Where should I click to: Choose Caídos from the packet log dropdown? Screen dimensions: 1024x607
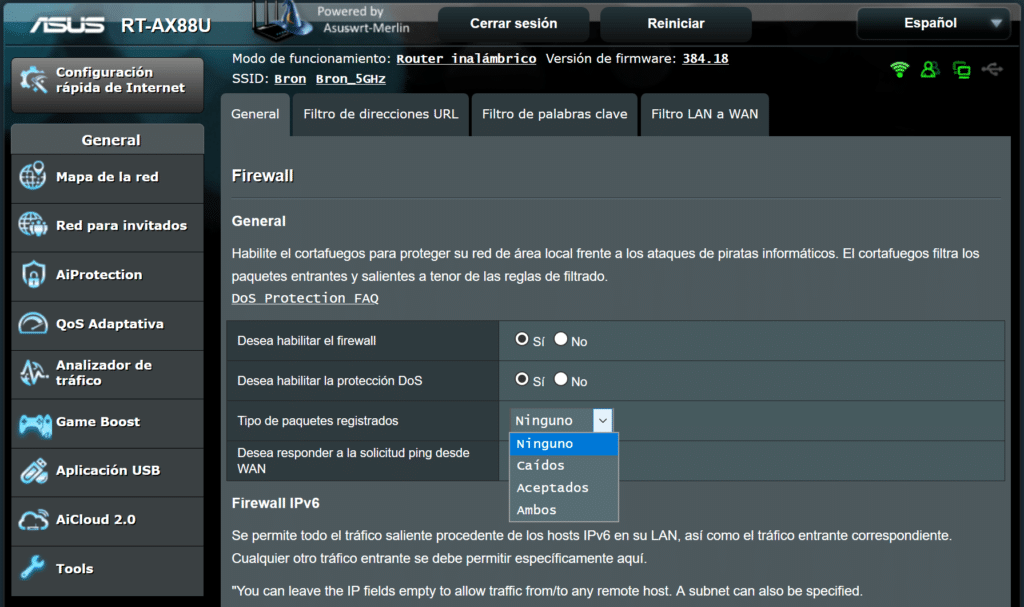pyautogui.click(x=541, y=465)
